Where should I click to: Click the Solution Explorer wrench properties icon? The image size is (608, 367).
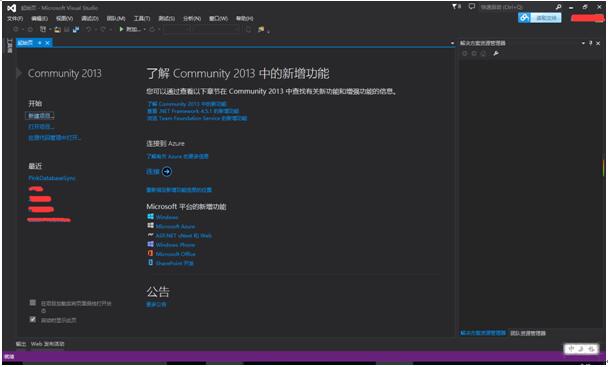click(x=496, y=54)
